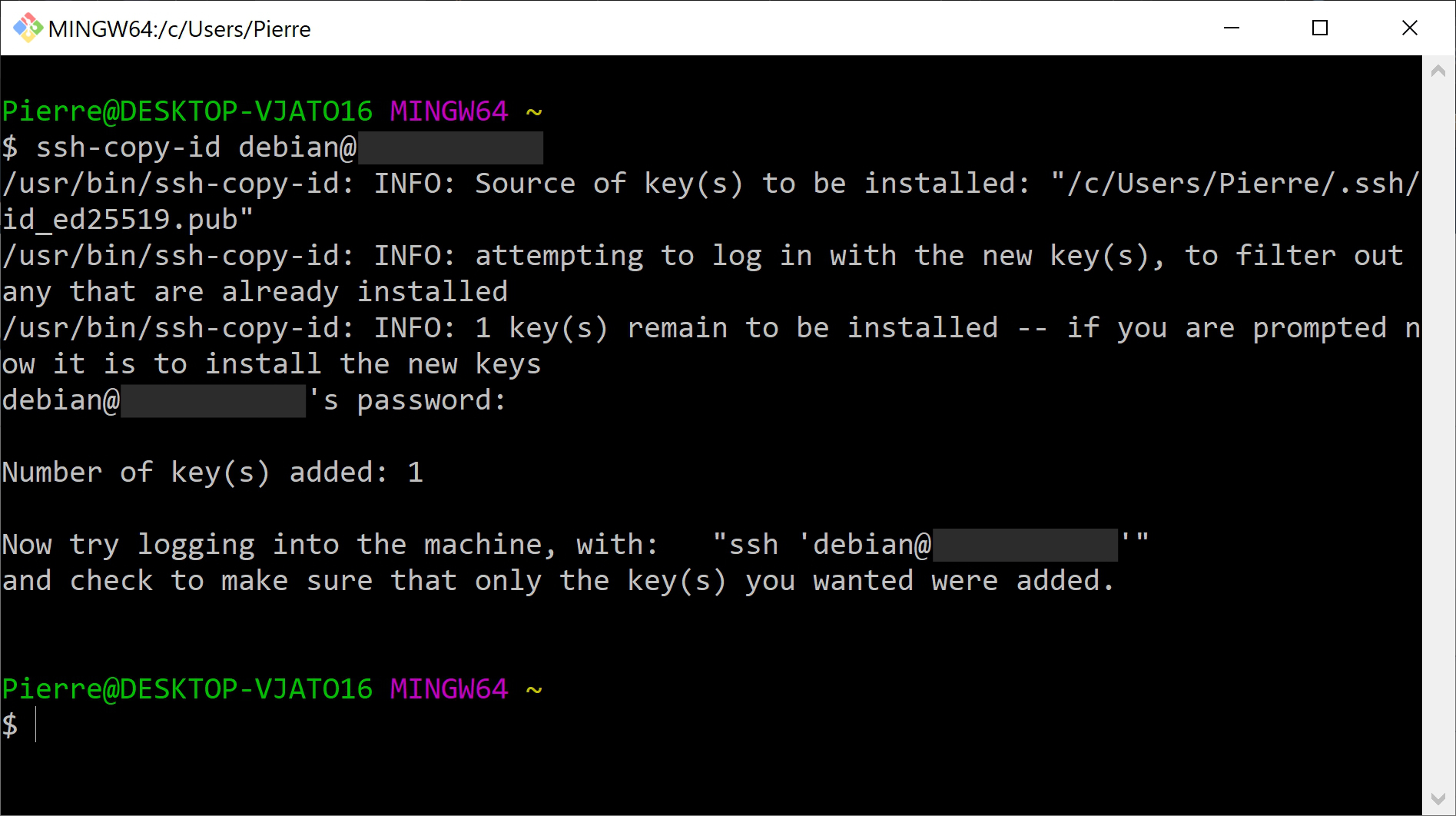Click the redacted host in ssh 'debian@ suggestion
1456x816 pixels.
(x=1025, y=545)
